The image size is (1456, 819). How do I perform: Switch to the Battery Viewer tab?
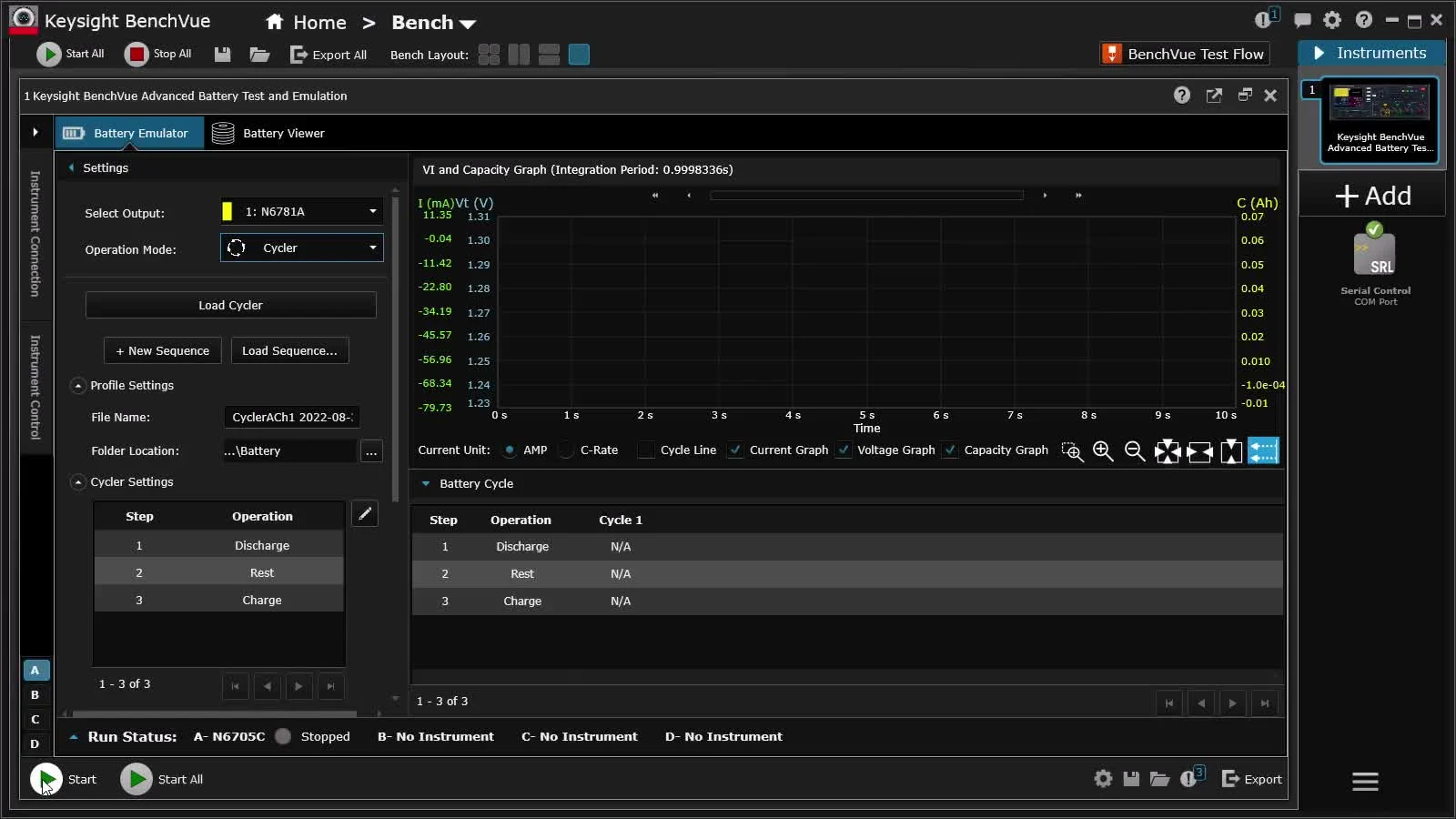[x=268, y=133]
